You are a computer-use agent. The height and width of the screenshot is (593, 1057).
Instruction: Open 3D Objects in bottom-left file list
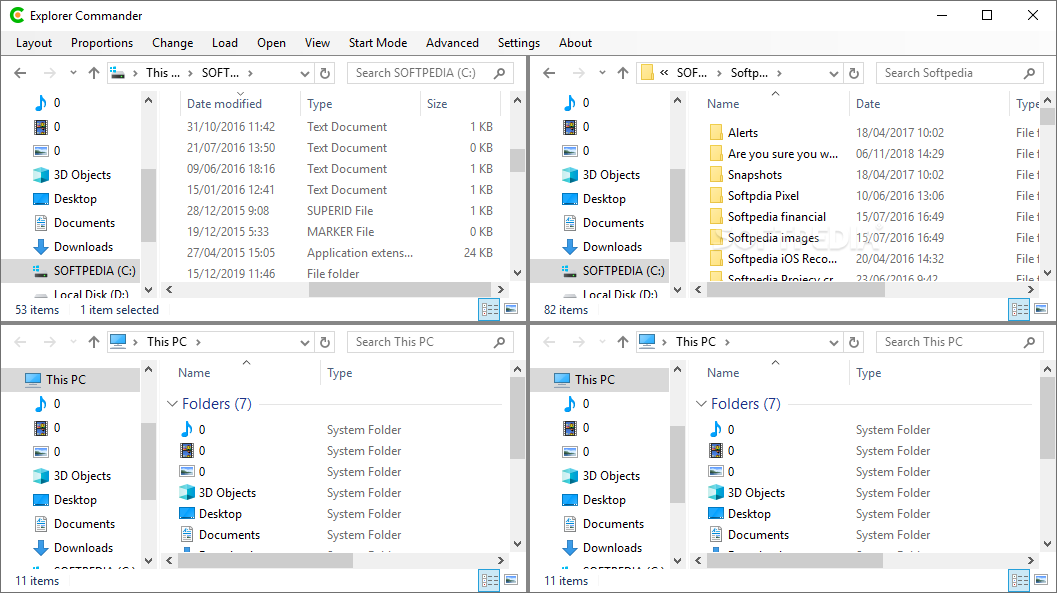pyautogui.click(x=227, y=493)
